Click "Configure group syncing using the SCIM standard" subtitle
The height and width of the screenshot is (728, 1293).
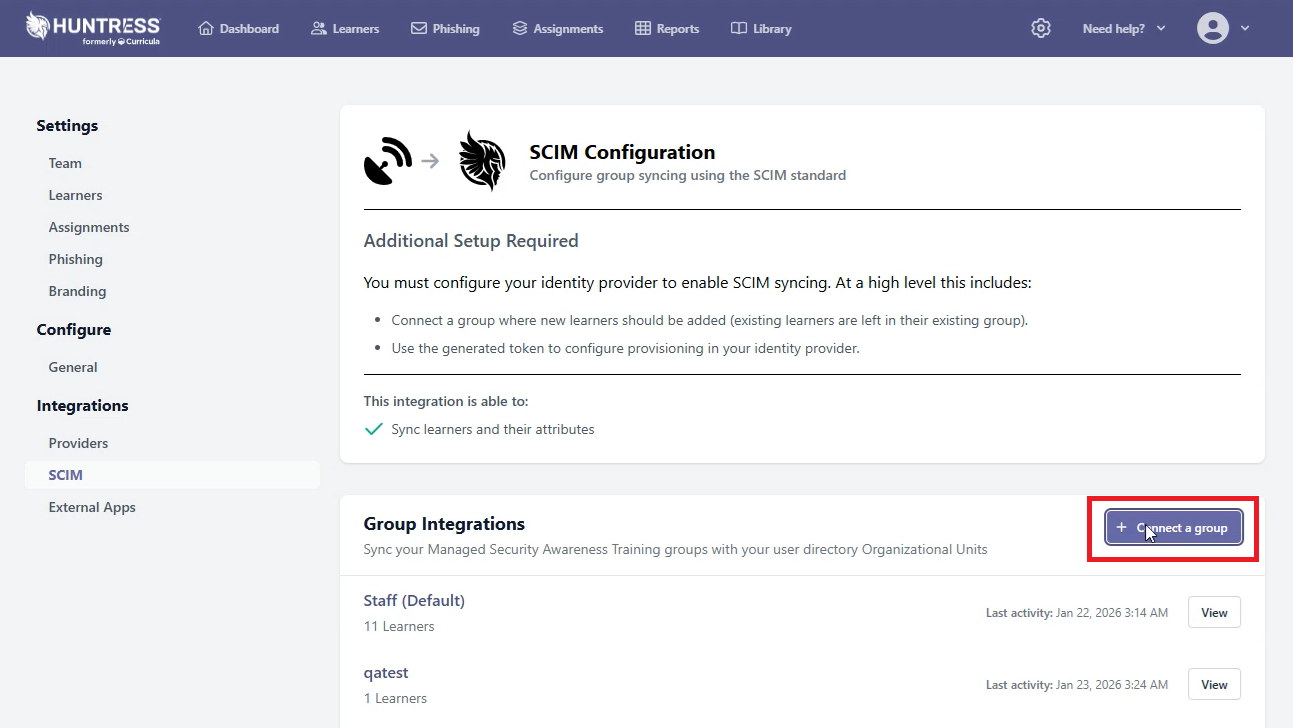point(688,176)
